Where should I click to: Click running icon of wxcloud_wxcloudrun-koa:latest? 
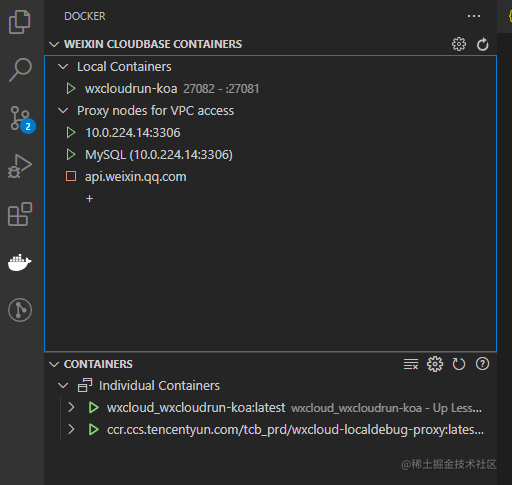tap(94, 408)
